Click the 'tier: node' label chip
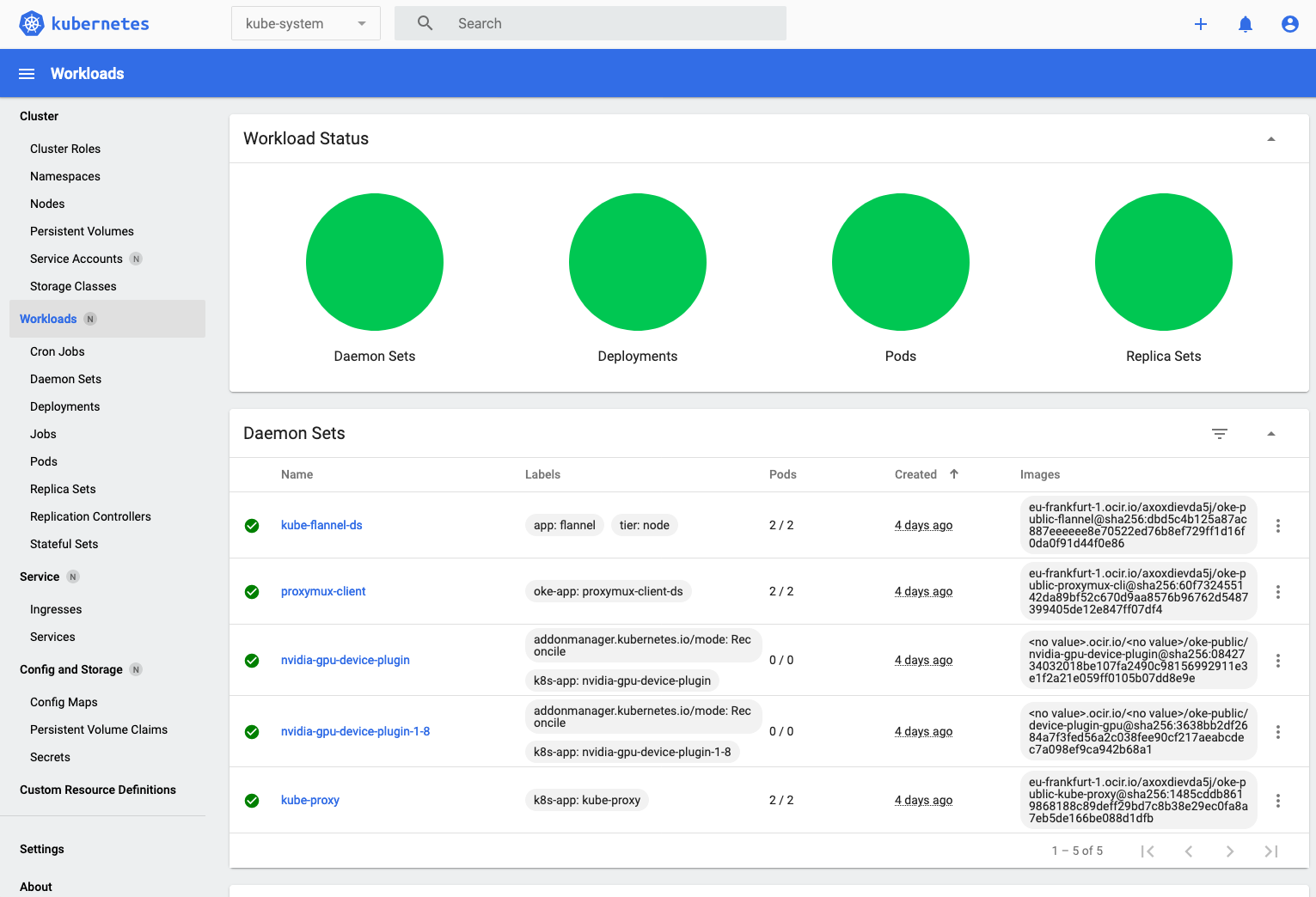 coord(645,525)
